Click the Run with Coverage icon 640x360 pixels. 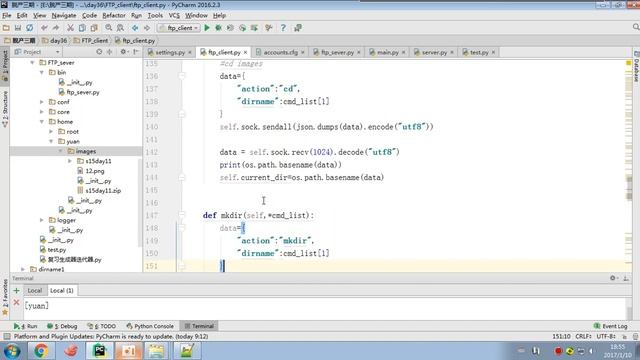point(231,28)
